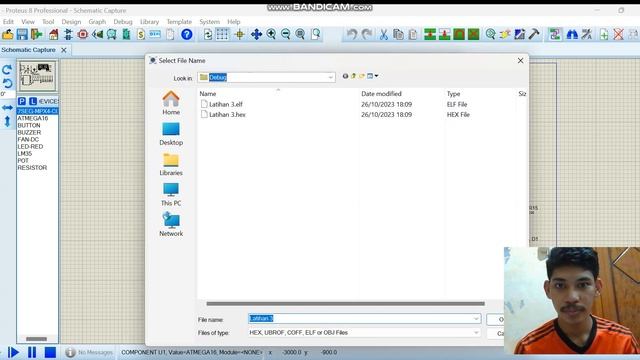Image resolution: width=640 pixels, height=360 pixels.
Task: Go to Home in dialog sidebar
Action: (171, 103)
